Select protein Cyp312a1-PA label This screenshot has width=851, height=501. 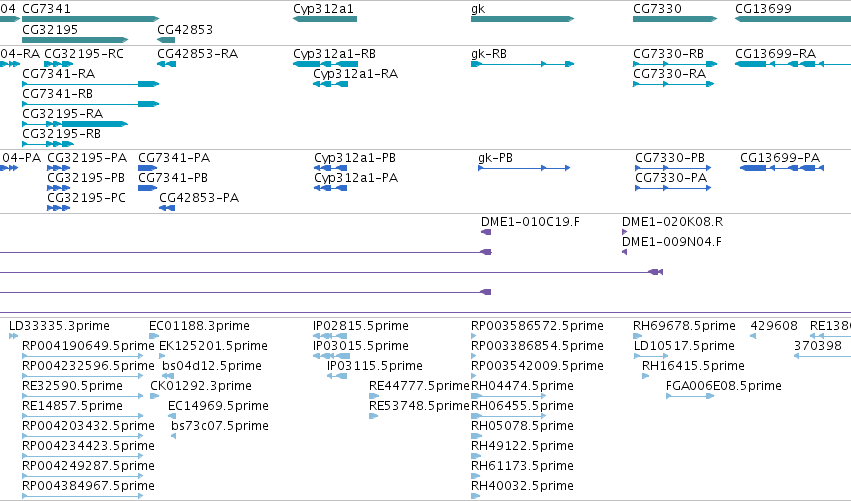(356, 179)
